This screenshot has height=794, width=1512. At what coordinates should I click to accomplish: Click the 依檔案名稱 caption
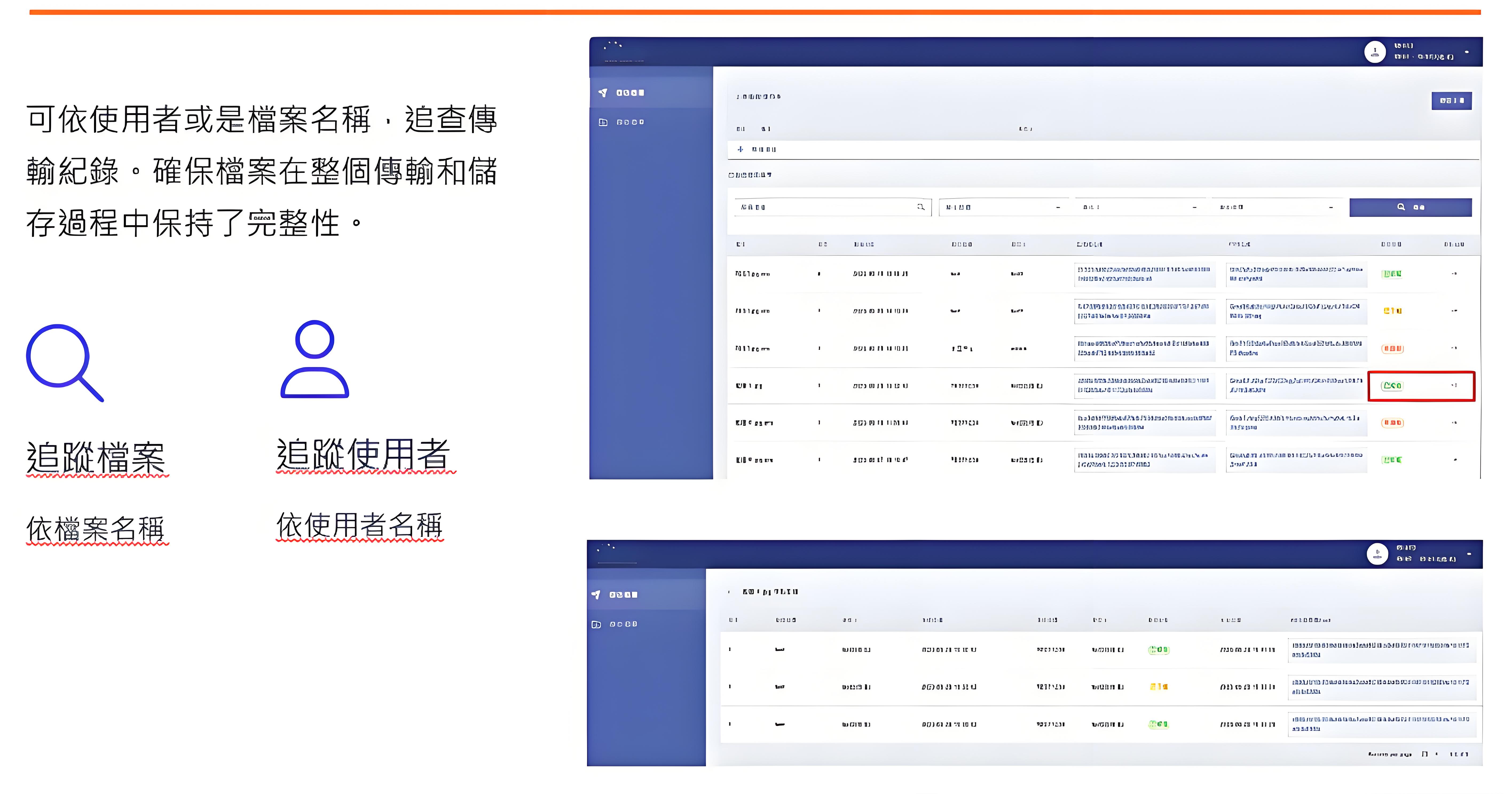(x=96, y=529)
